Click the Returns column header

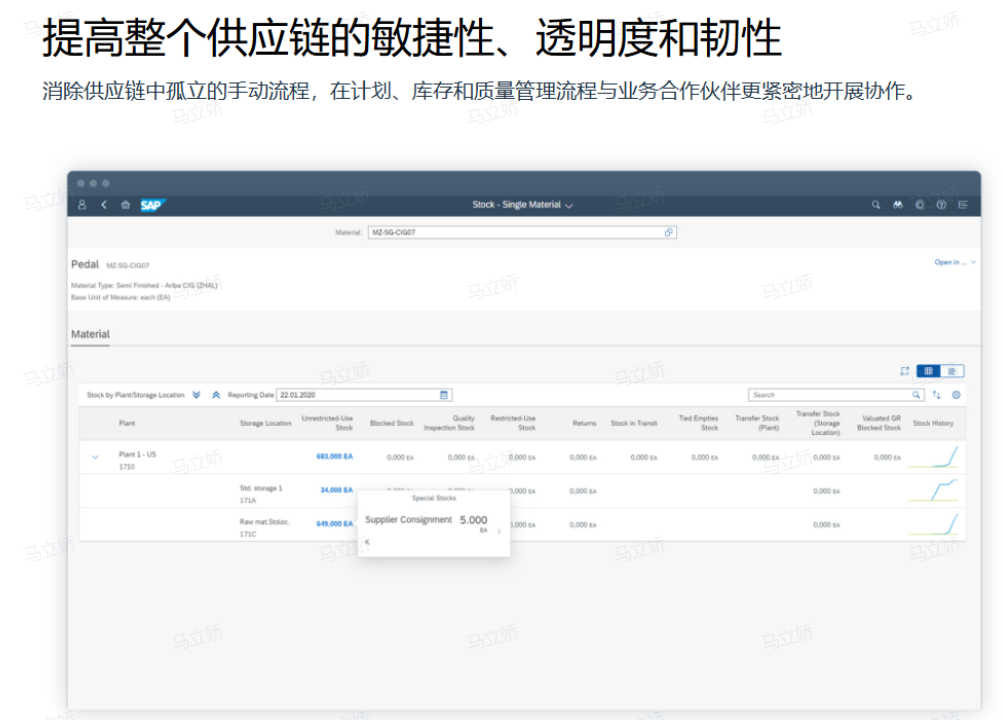584,423
